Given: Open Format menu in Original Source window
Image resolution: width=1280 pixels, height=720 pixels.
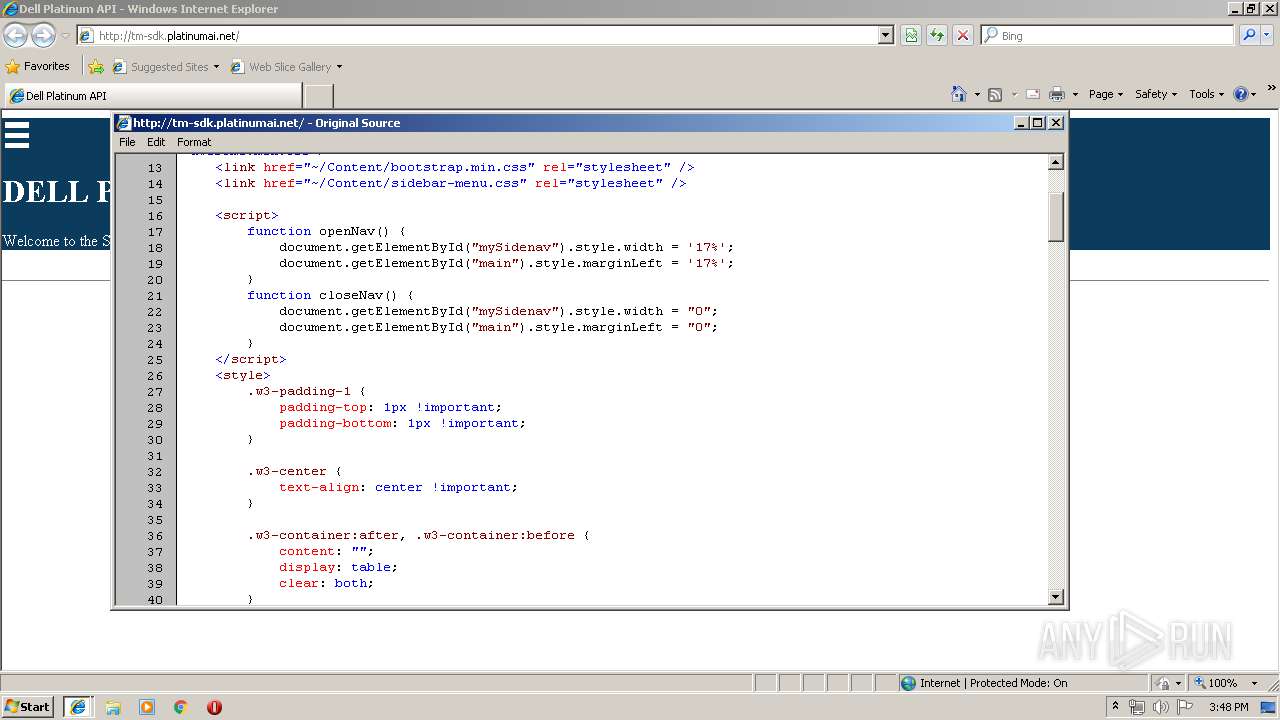Looking at the screenshot, I should click(194, 142).
